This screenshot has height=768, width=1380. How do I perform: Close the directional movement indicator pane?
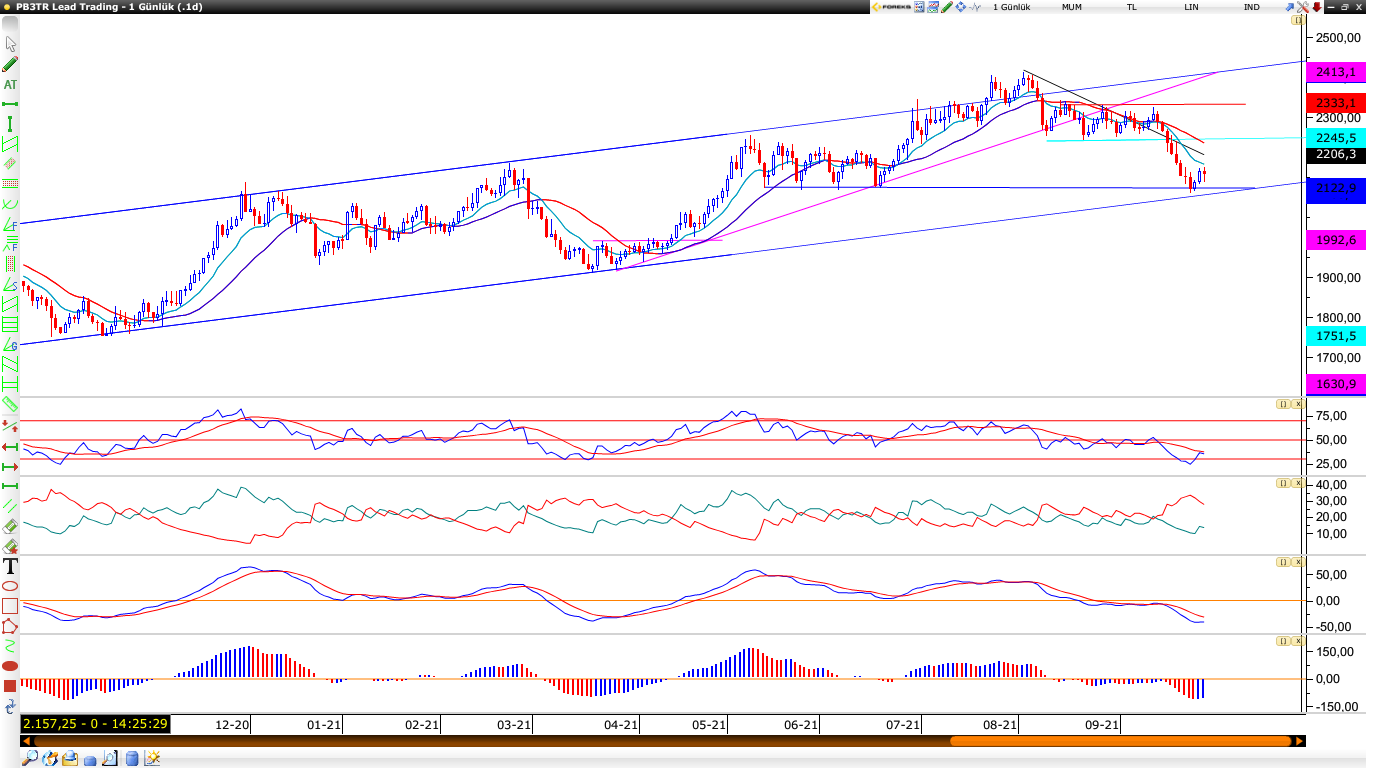pos(1298,483)
